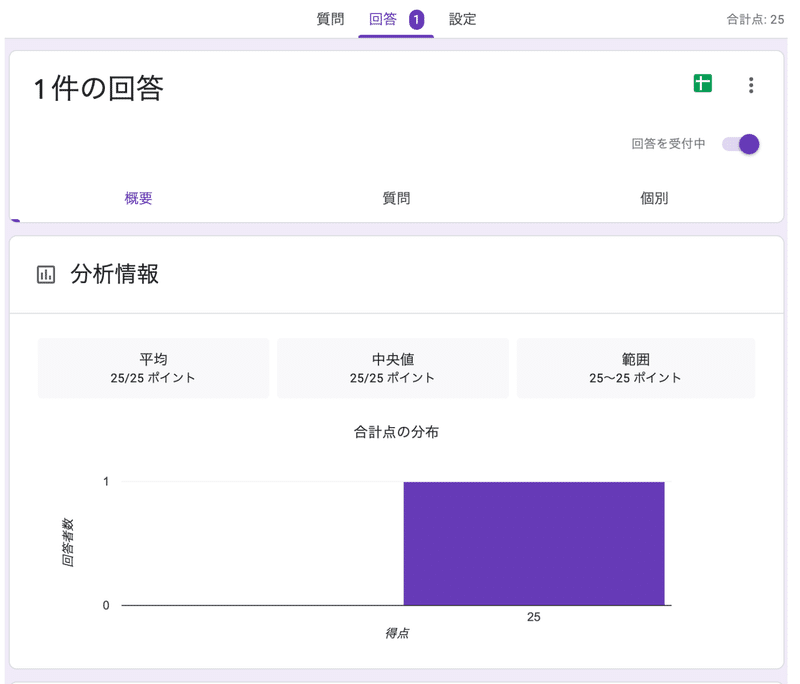Click the 中央値 25/25 ポイント card
Screen dimensions: 800x684
pyautogui.click(x=392, y=368)
